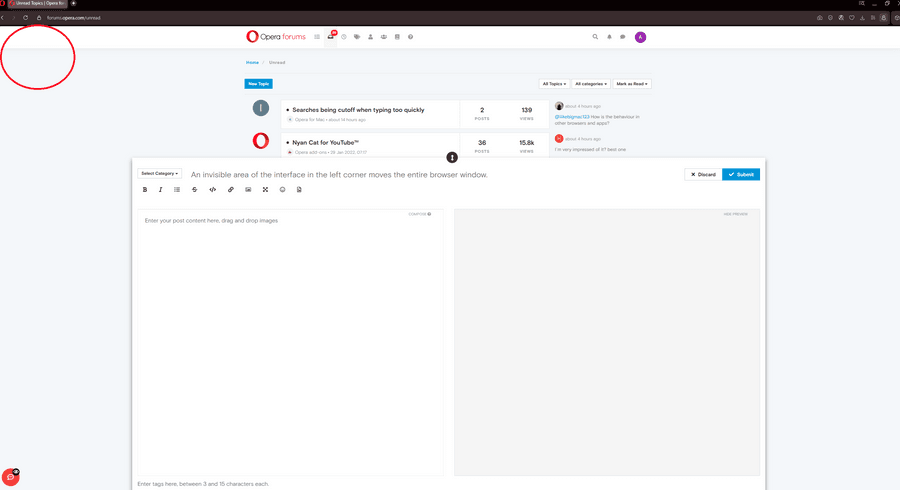Click the upload file icon in composer

pos(299,190)
